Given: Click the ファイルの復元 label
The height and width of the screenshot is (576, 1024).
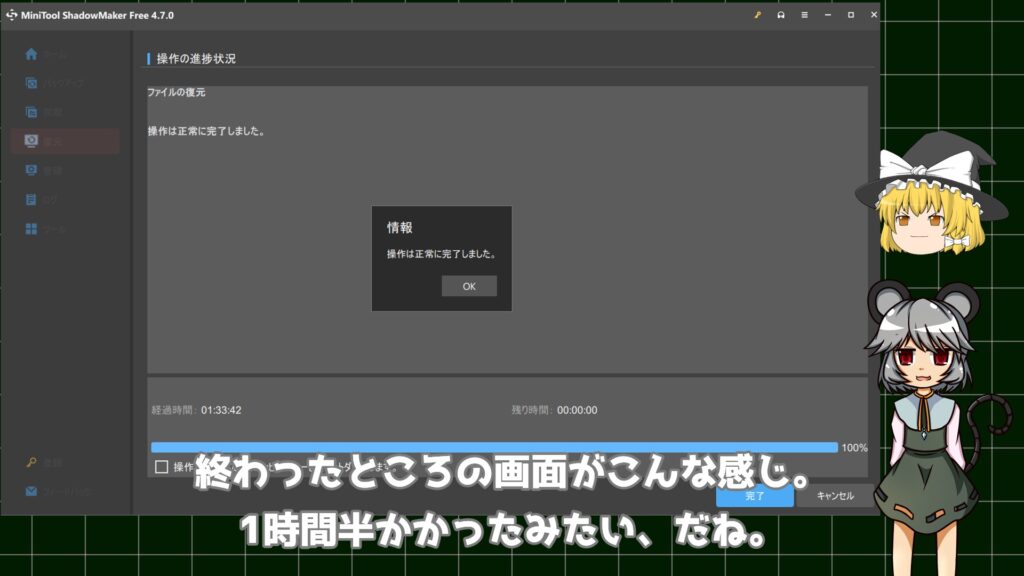Looking at the screenshot, I should pyautogui.click(x=176, y=93).
